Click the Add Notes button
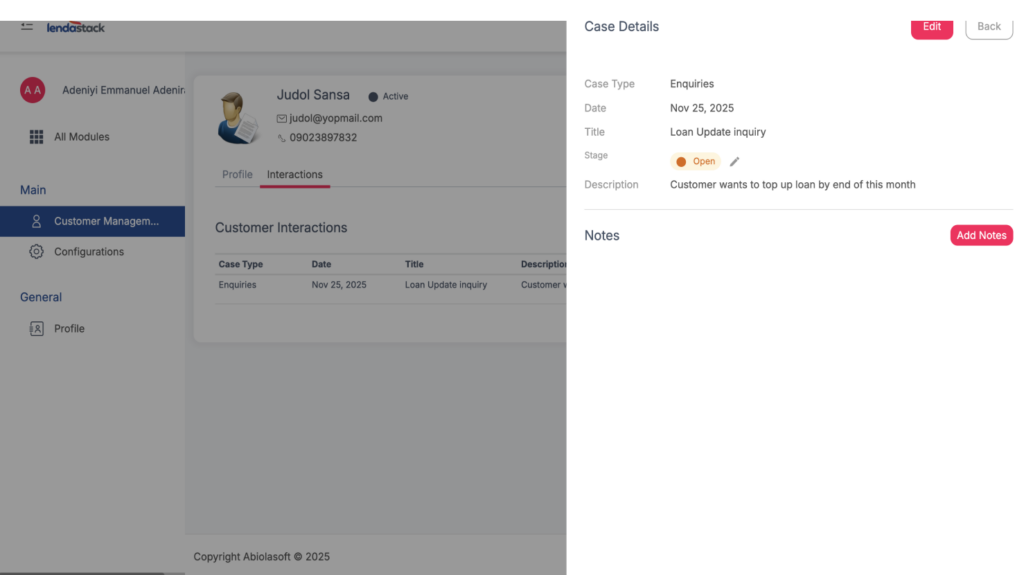 click(981, 235)
